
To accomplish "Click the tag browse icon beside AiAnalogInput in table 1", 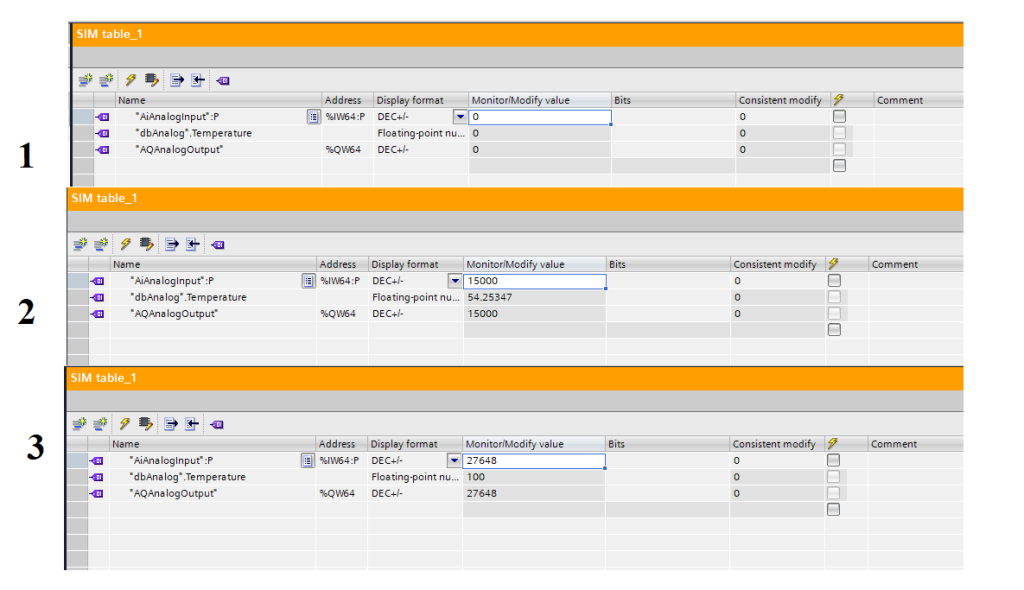I will [x=313, y=117].
